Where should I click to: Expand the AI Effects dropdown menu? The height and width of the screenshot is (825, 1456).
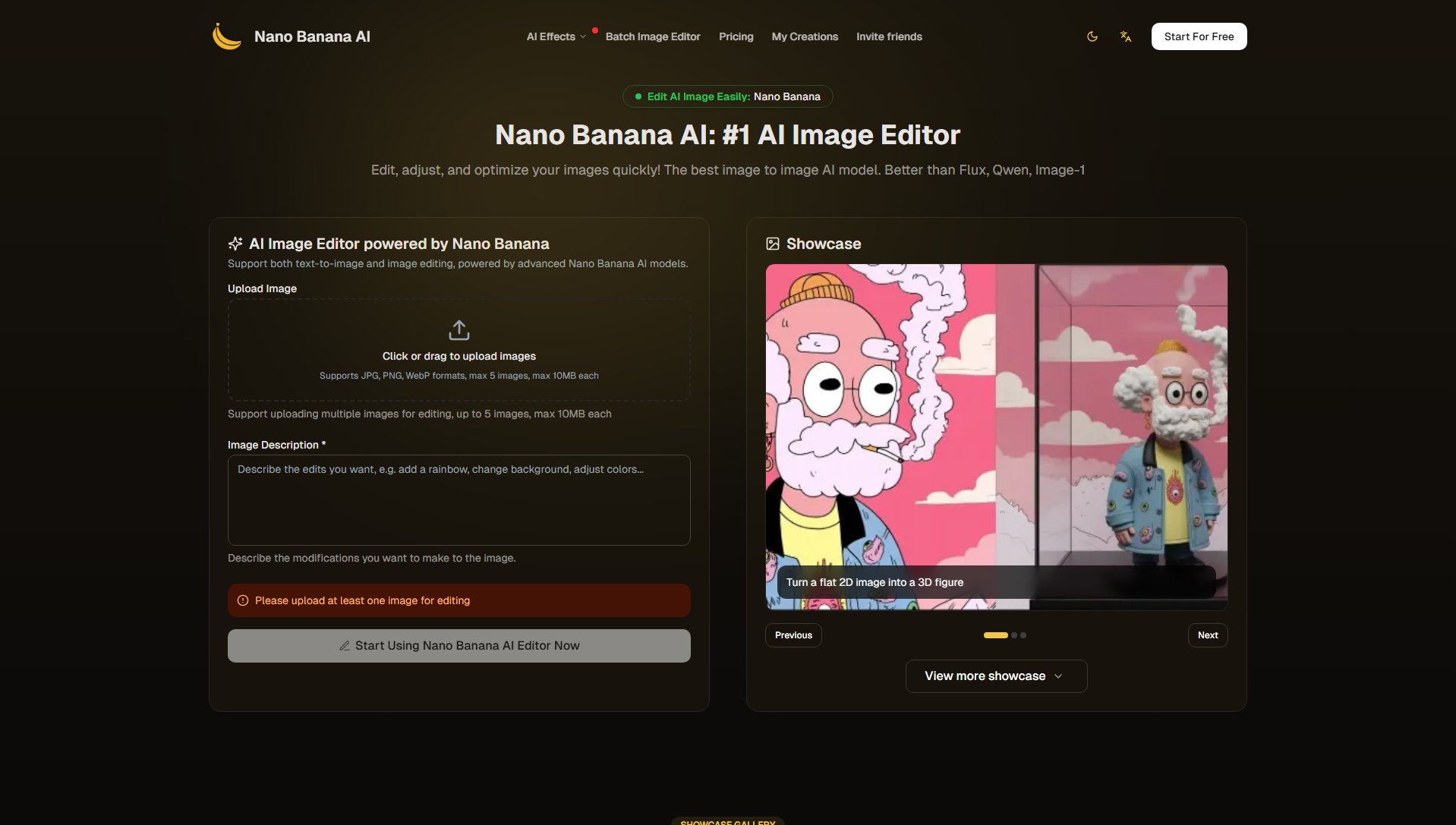coord(551,36)
